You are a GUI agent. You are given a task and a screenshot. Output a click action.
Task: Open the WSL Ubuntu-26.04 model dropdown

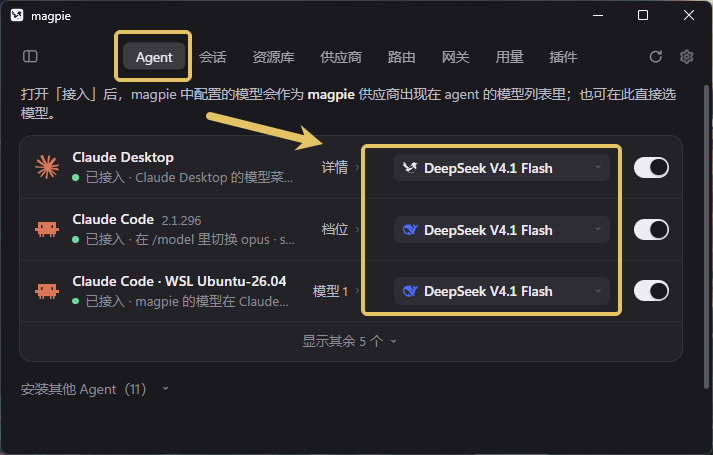(x=502, y=291)
